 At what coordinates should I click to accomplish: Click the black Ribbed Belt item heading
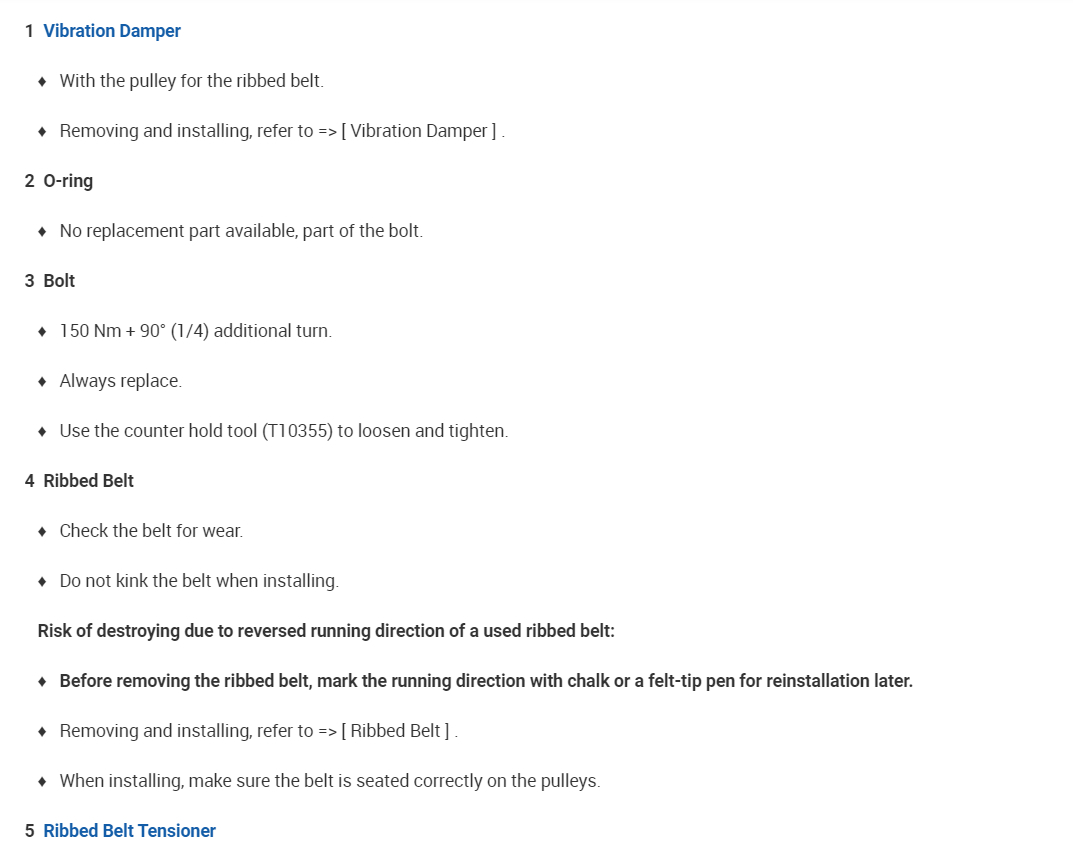(88, 481)
